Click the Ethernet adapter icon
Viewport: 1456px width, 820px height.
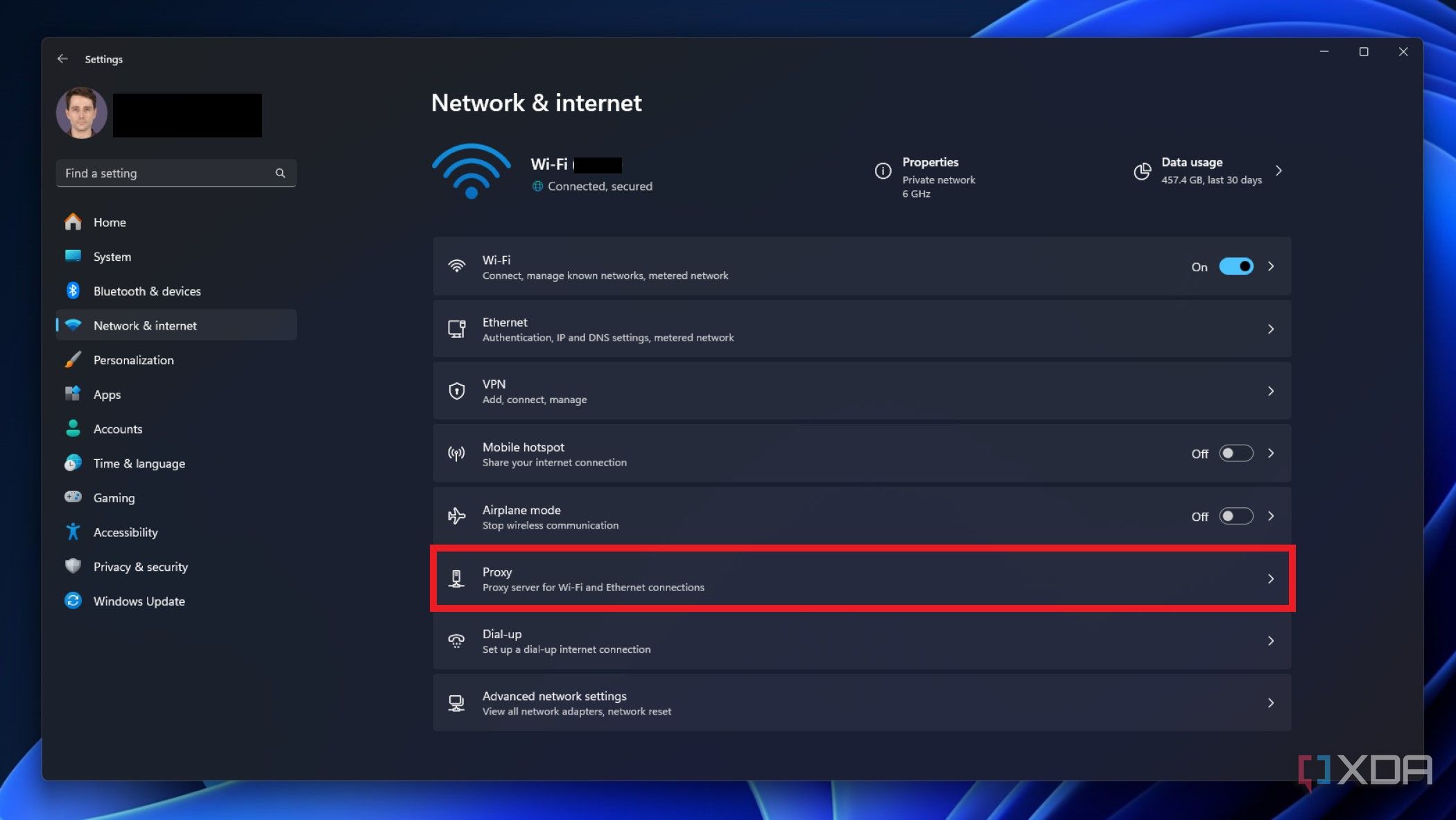coord(456,329)
